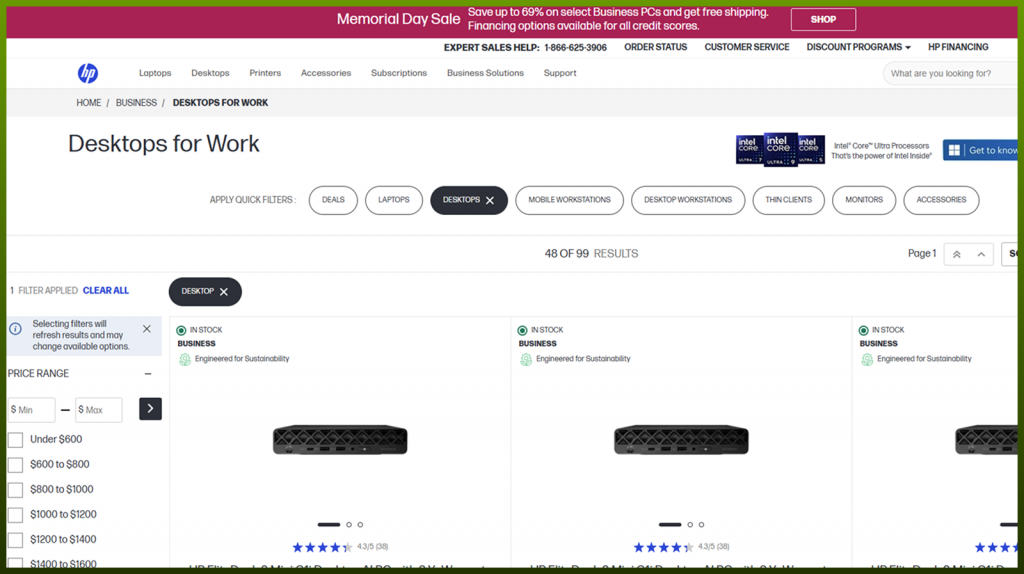1024x574 pixels.
Task: Check the $1000 to $1200 filter
Action: click(x=16, y=515)
